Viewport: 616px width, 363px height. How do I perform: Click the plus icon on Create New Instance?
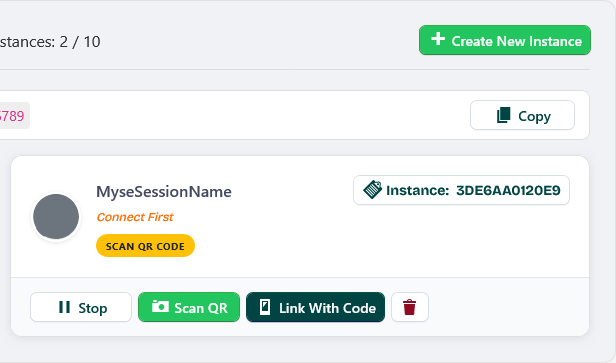(438, 39)
